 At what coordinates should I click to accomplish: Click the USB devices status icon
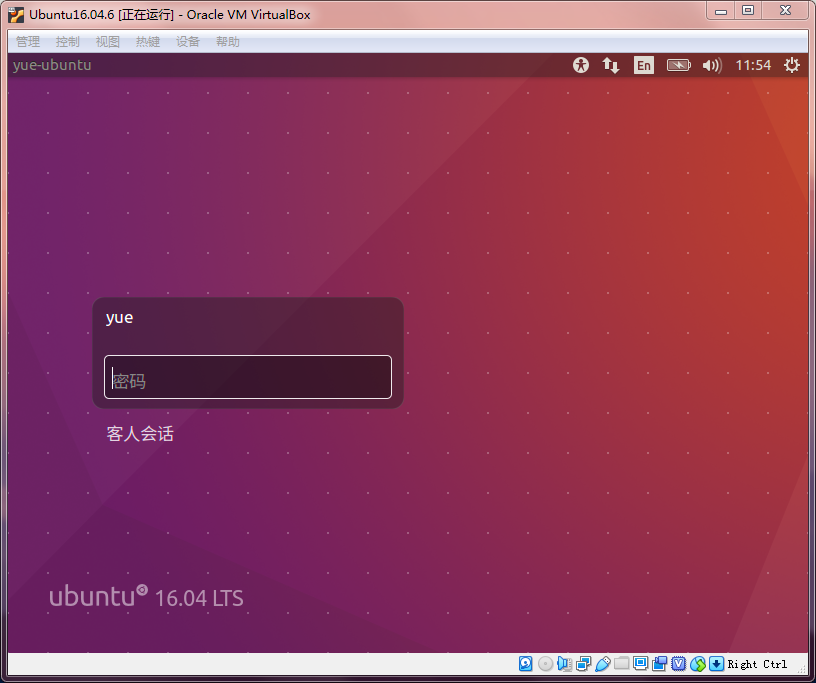coord(603,664)
